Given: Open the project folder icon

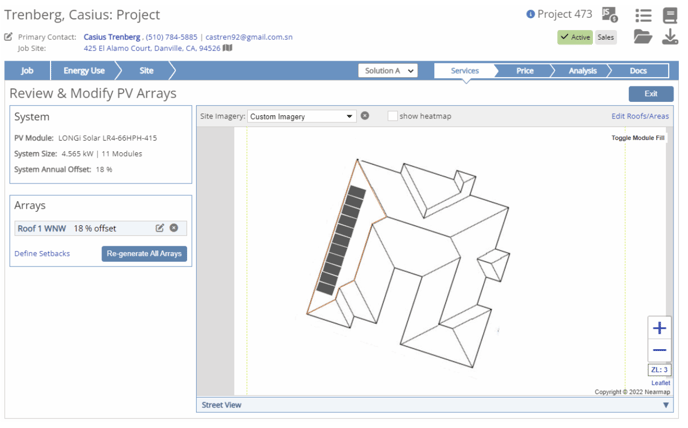Looking at the screenshot, I should (x=642, y=37).
